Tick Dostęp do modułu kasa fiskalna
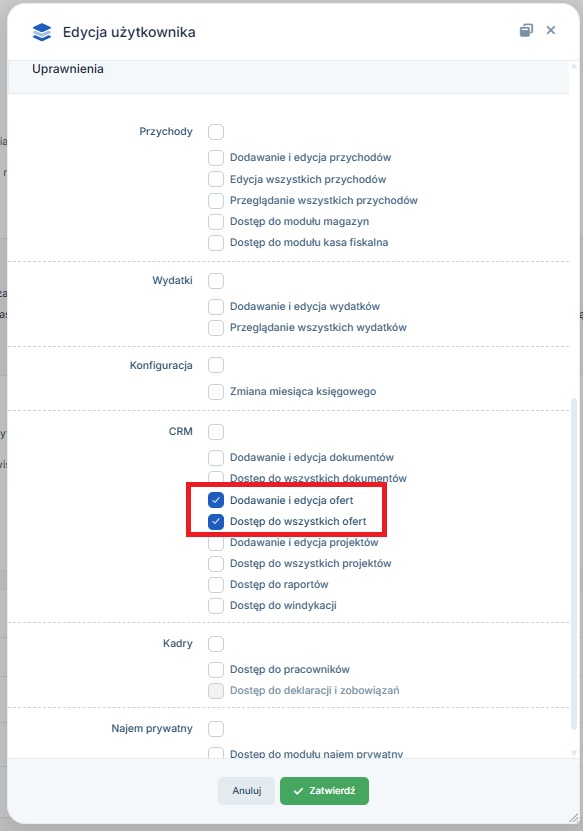Image resolution: width=583 pixels, height=831 pixels. pyautogui.click(x=216, y=242)
